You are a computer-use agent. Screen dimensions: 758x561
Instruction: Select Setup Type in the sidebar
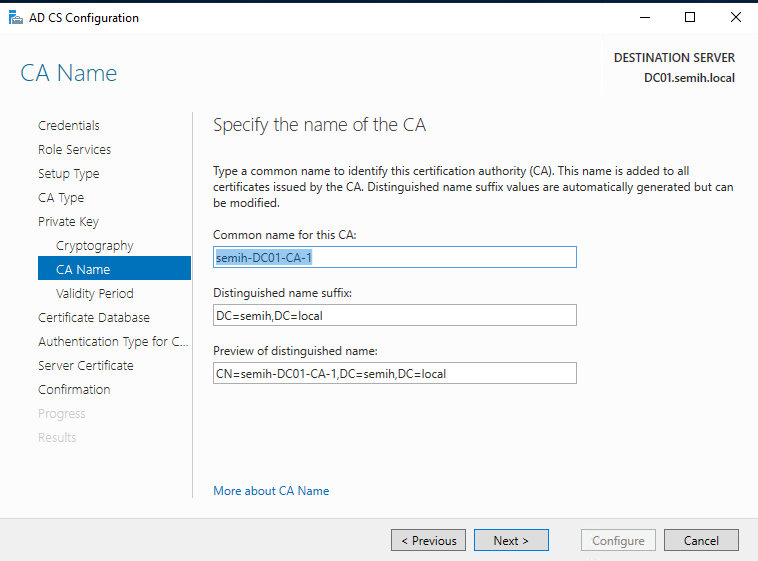click(x=68, y=173)
